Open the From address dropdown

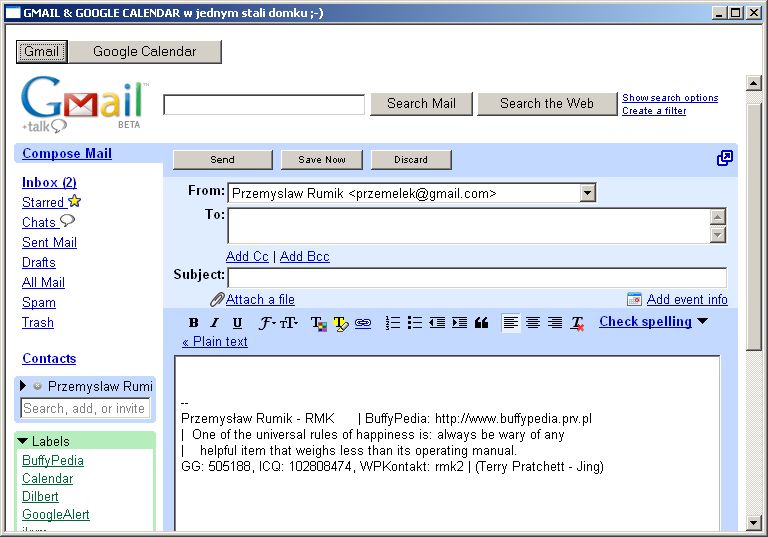coord(588,193)
